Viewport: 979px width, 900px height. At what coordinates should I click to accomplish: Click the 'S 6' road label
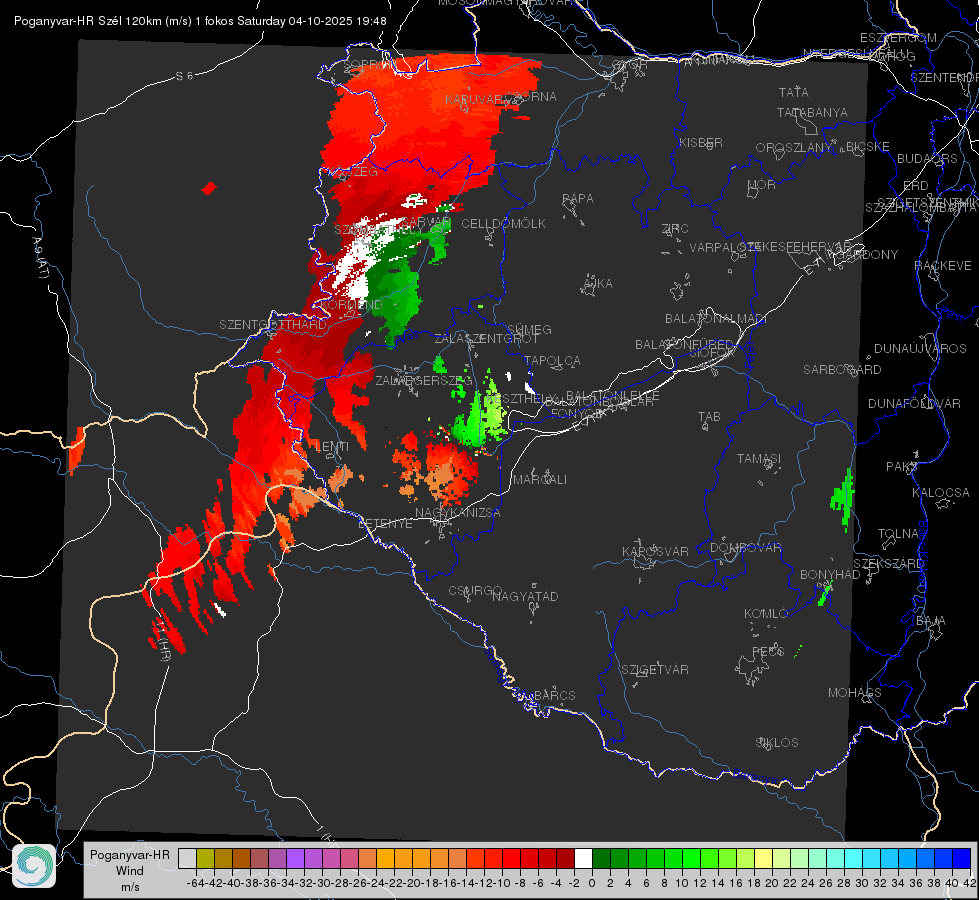pyautogui.click(x=184, y=76)
